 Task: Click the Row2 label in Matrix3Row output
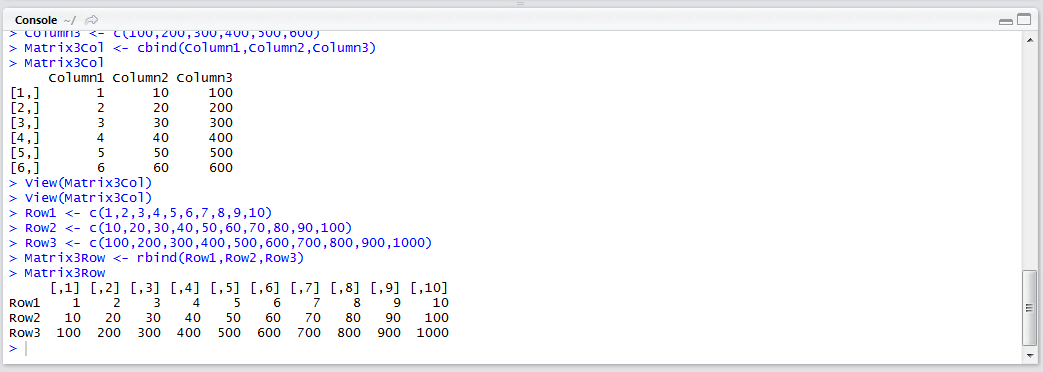[25, 318]
